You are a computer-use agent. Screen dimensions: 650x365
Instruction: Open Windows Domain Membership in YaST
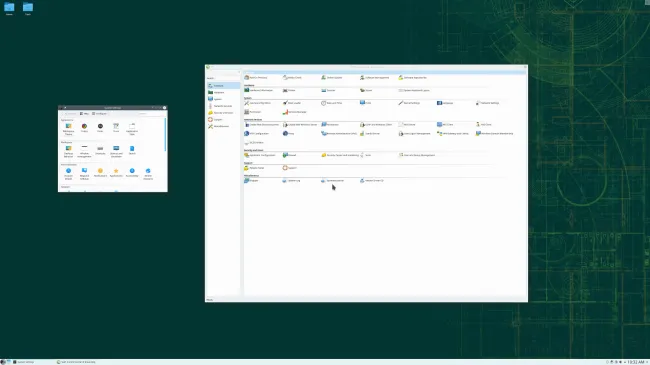495,134
